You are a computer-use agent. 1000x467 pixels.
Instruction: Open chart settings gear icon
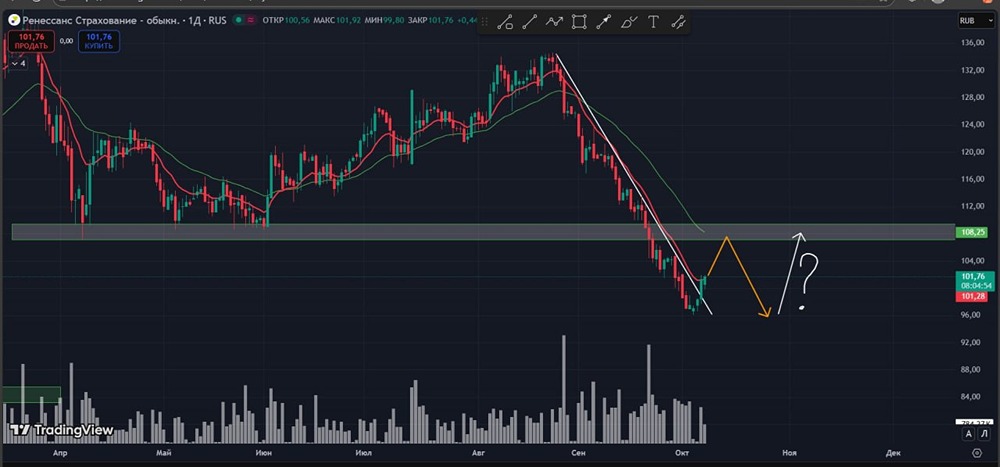(x=976, y=453)
